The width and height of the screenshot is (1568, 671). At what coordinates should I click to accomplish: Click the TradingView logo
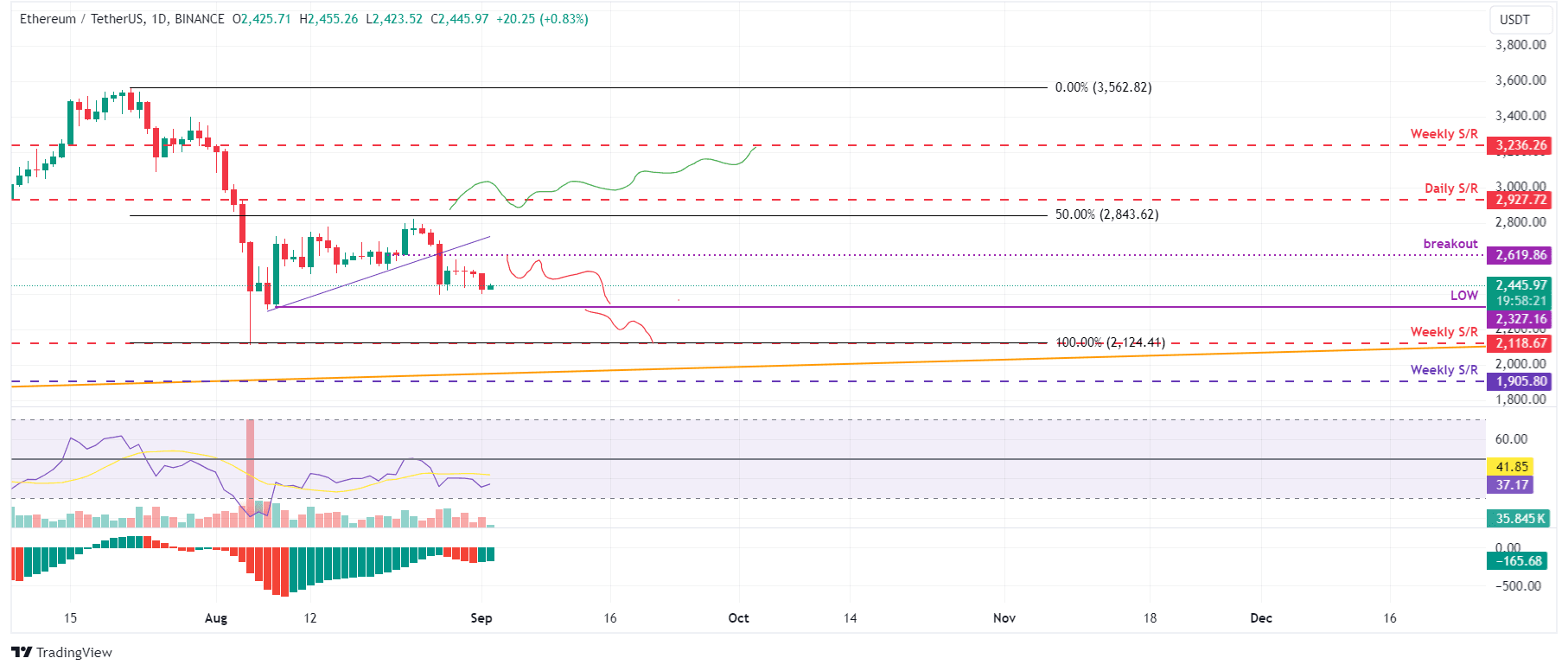(x=62, y=652)
